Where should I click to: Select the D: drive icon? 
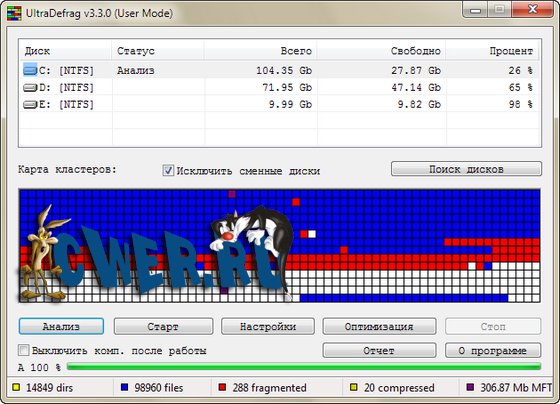click(30, 87)
